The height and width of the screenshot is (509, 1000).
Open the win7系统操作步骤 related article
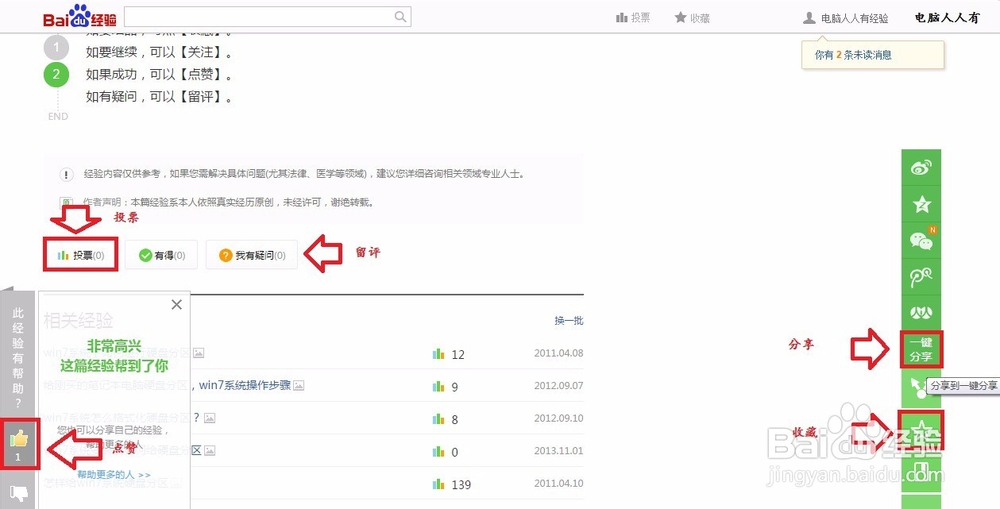click(x=245, y=385)
